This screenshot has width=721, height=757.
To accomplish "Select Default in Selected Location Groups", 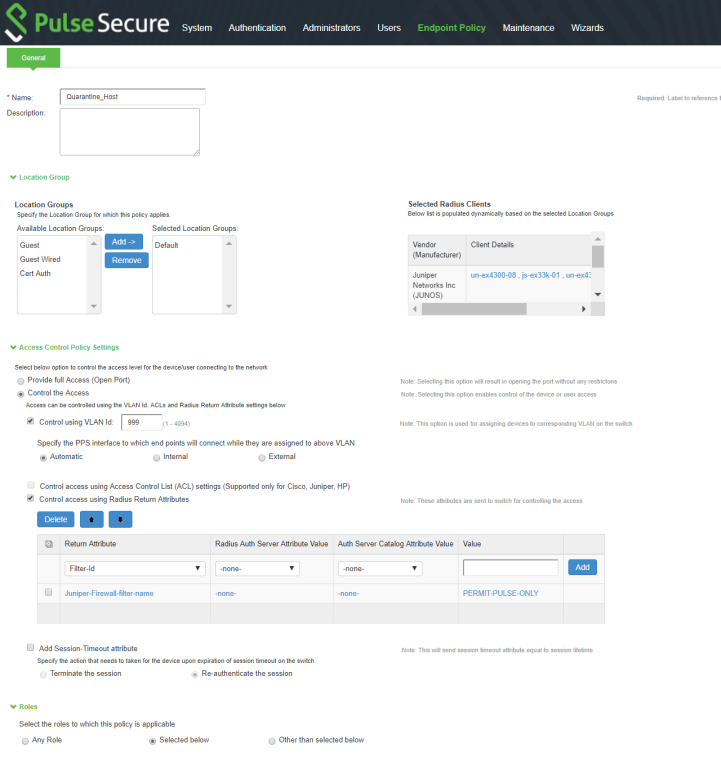I will [x=167, y=245].
